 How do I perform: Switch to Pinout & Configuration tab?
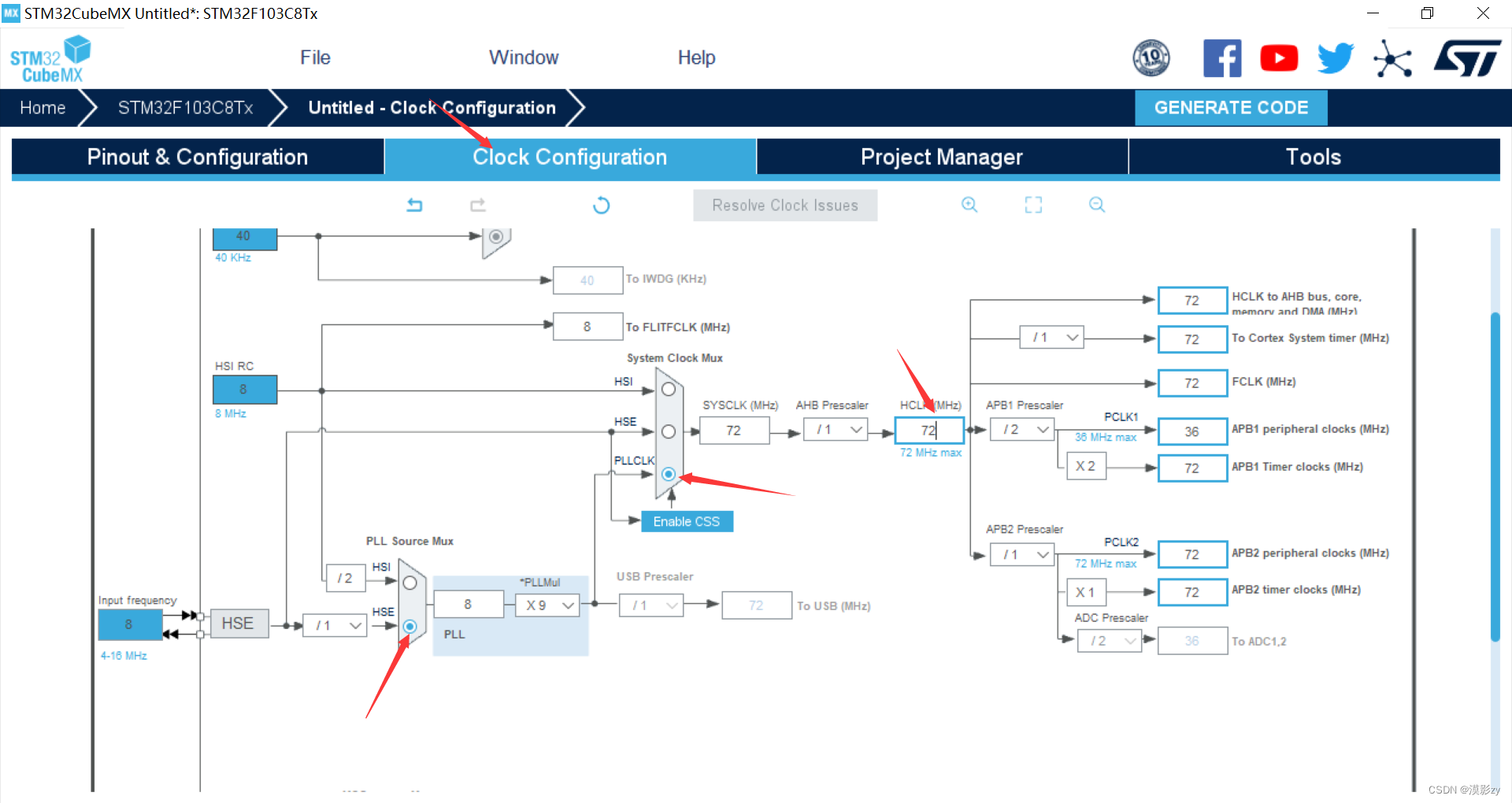(x=198, y=157)
